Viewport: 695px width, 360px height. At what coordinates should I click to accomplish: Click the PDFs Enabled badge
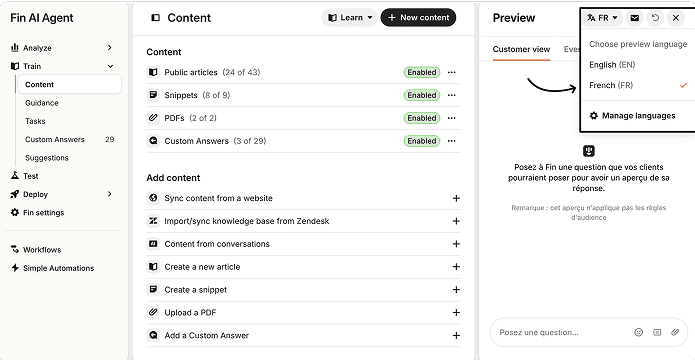(x=422, y=118)
